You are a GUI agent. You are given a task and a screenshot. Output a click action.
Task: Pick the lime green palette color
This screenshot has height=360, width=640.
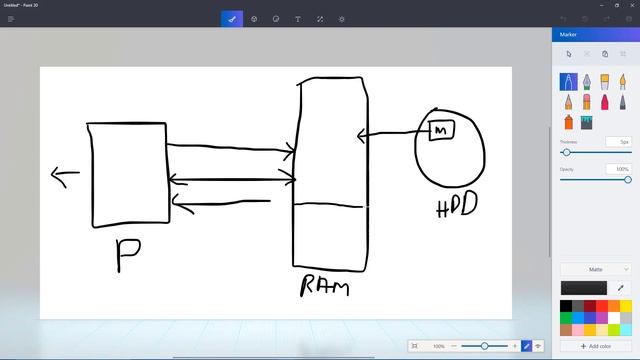[x=614, y=330]
